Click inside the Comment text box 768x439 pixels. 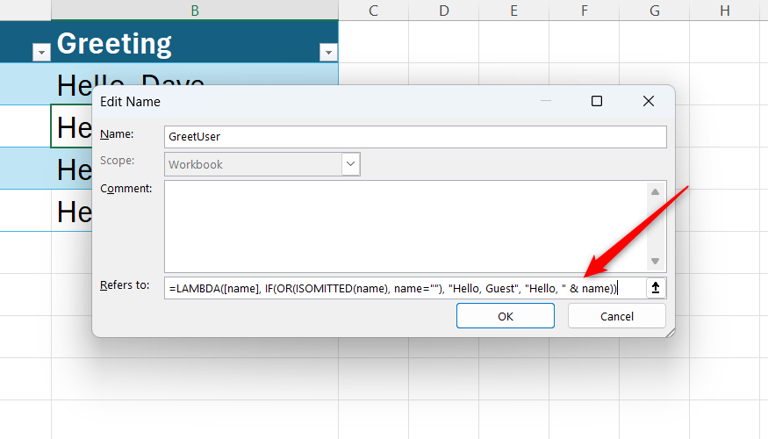(x=406, y=226)
